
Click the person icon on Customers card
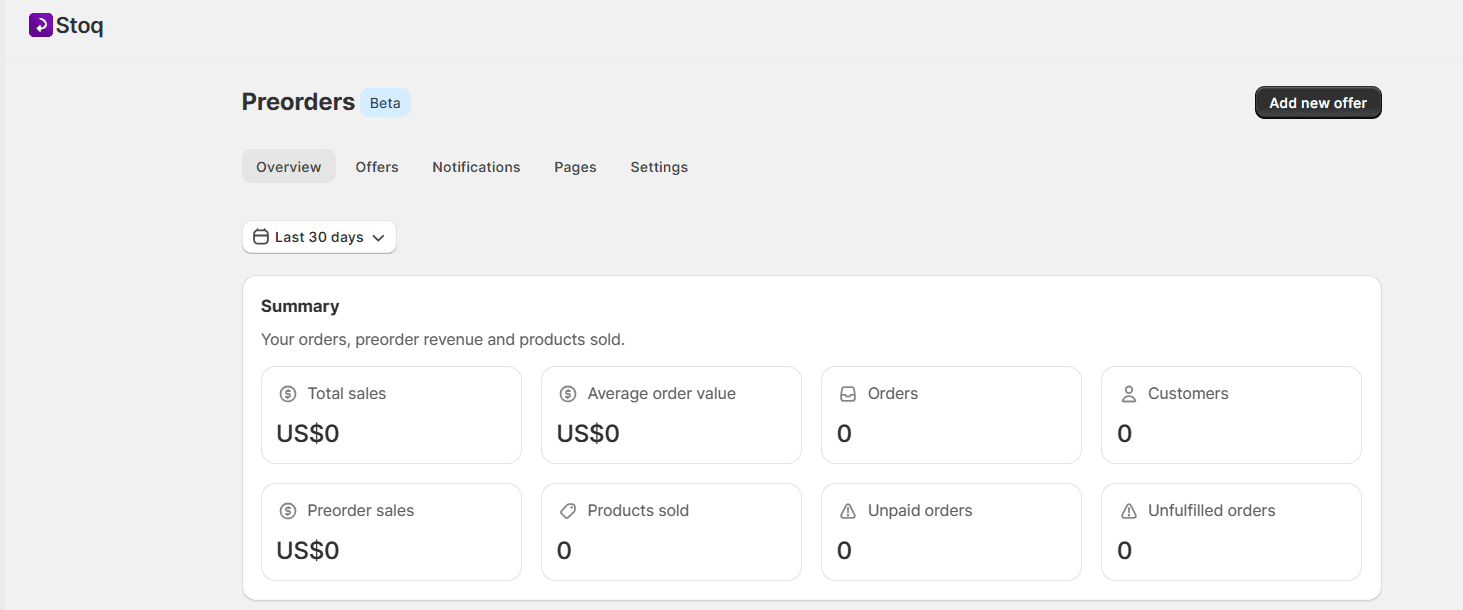[1129, 393]
